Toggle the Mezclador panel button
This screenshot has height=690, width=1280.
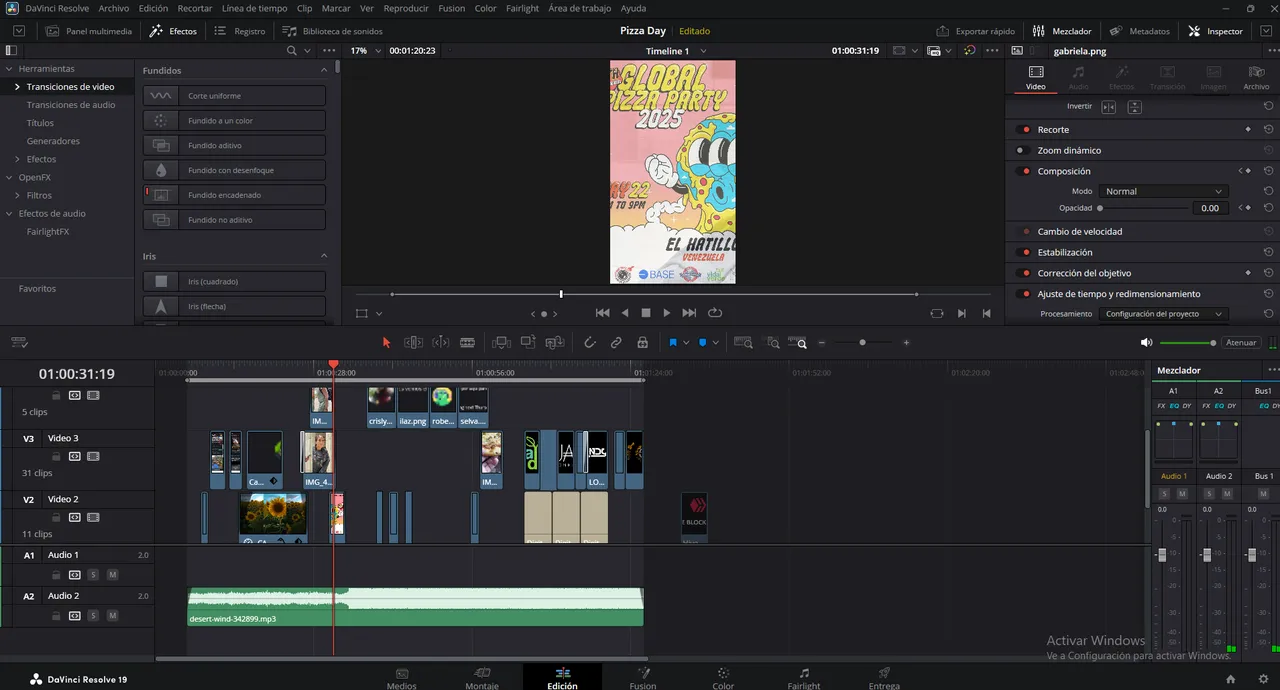[1062, 31]
